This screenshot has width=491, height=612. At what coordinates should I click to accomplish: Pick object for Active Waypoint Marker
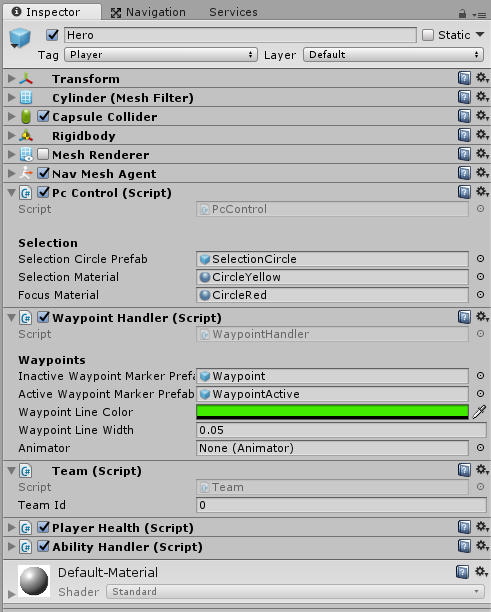(x=480, y=393)
